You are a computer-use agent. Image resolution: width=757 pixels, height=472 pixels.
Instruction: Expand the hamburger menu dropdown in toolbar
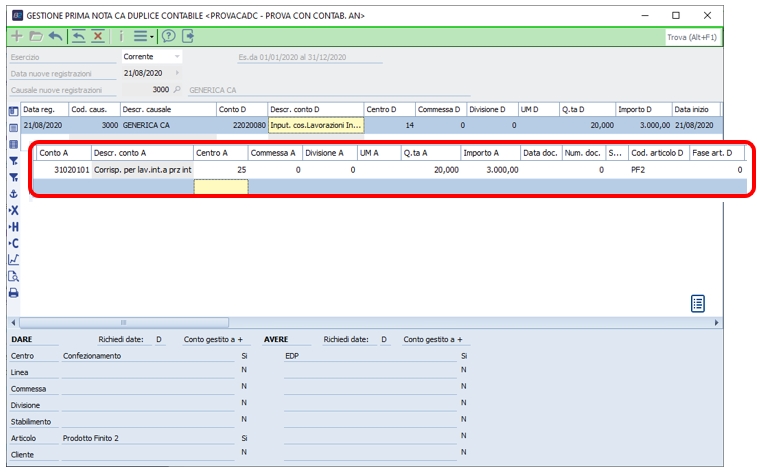click(x=144, y=36)
